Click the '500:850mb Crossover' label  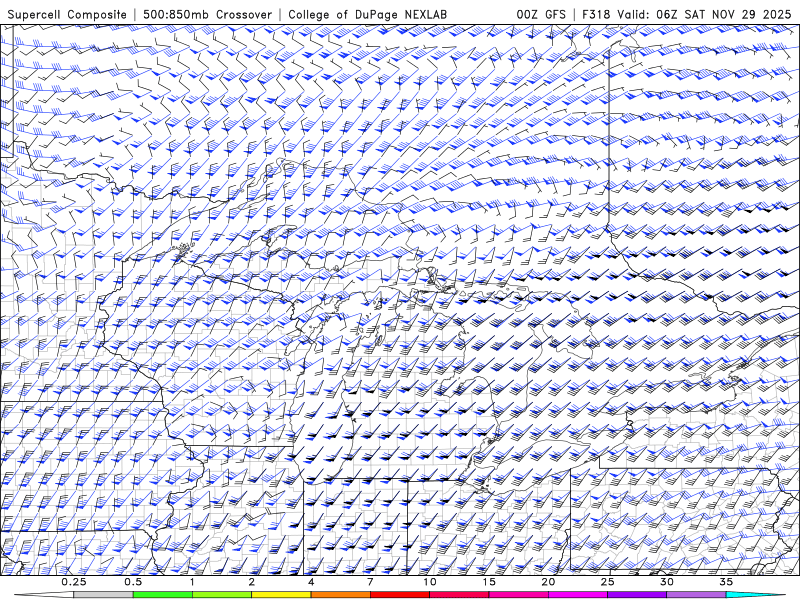point(208,14)
